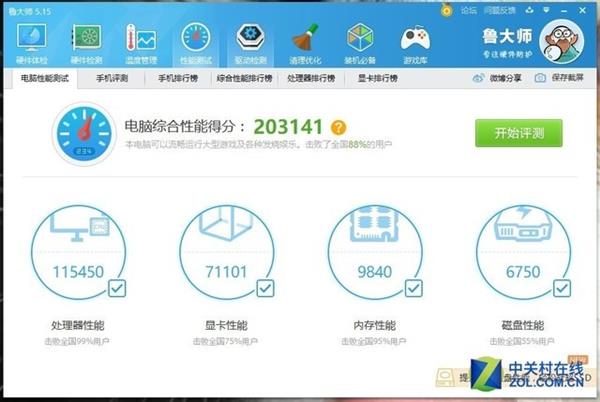The width and height of the screenshot is (600, 402).
Task: Switch to the 手机排行榜 tab
Action: click(178, 78)
